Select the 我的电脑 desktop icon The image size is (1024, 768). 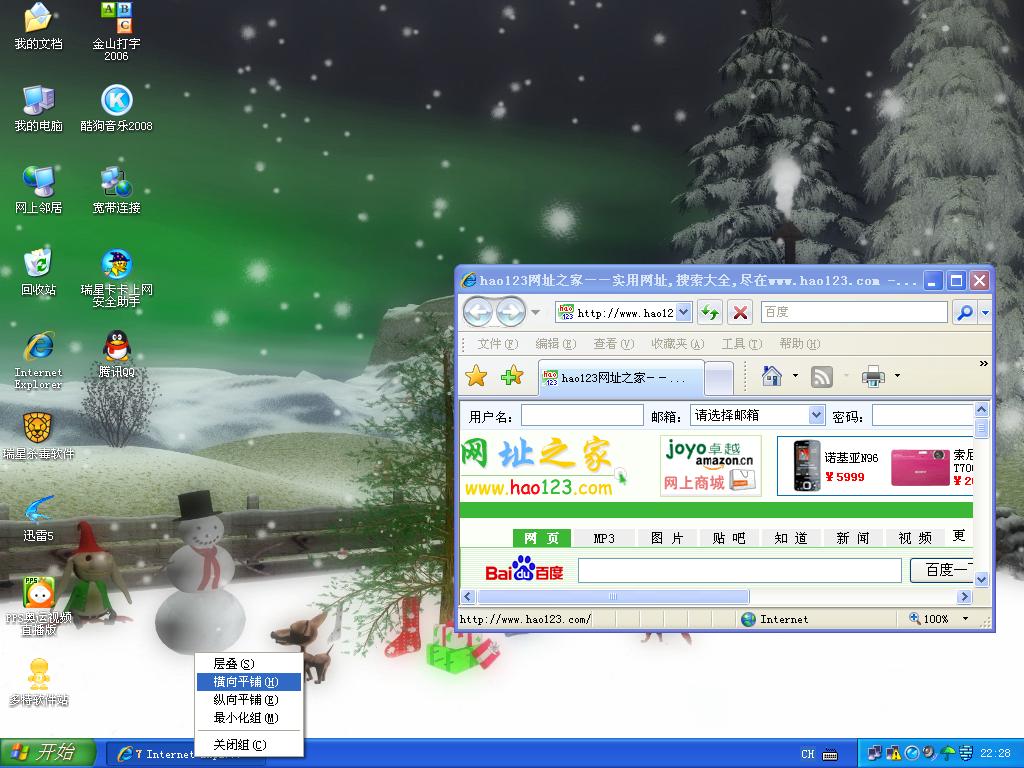(x=39, y=108)
